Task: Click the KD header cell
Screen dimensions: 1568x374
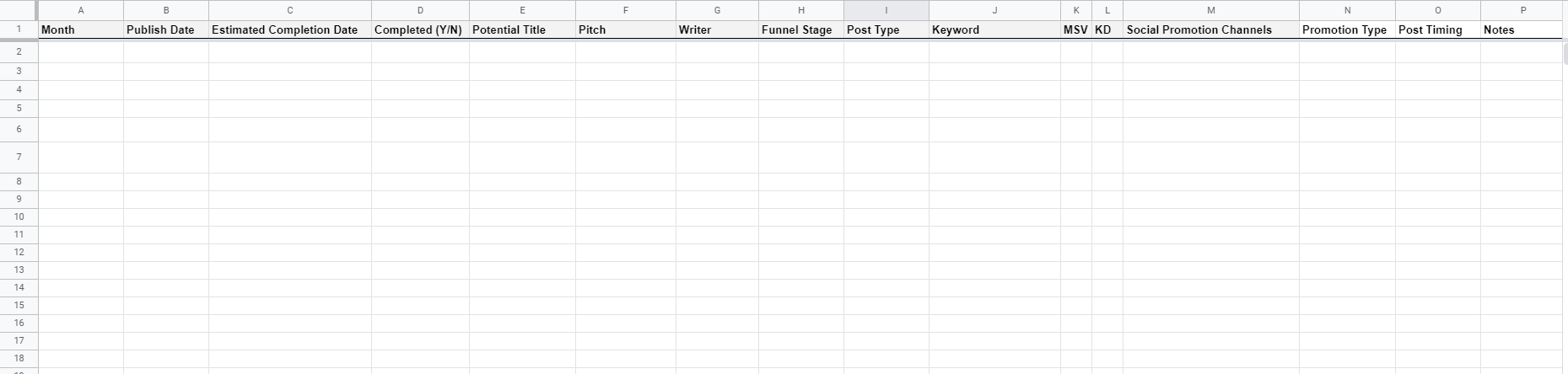Action: [x=1107, y=29]
